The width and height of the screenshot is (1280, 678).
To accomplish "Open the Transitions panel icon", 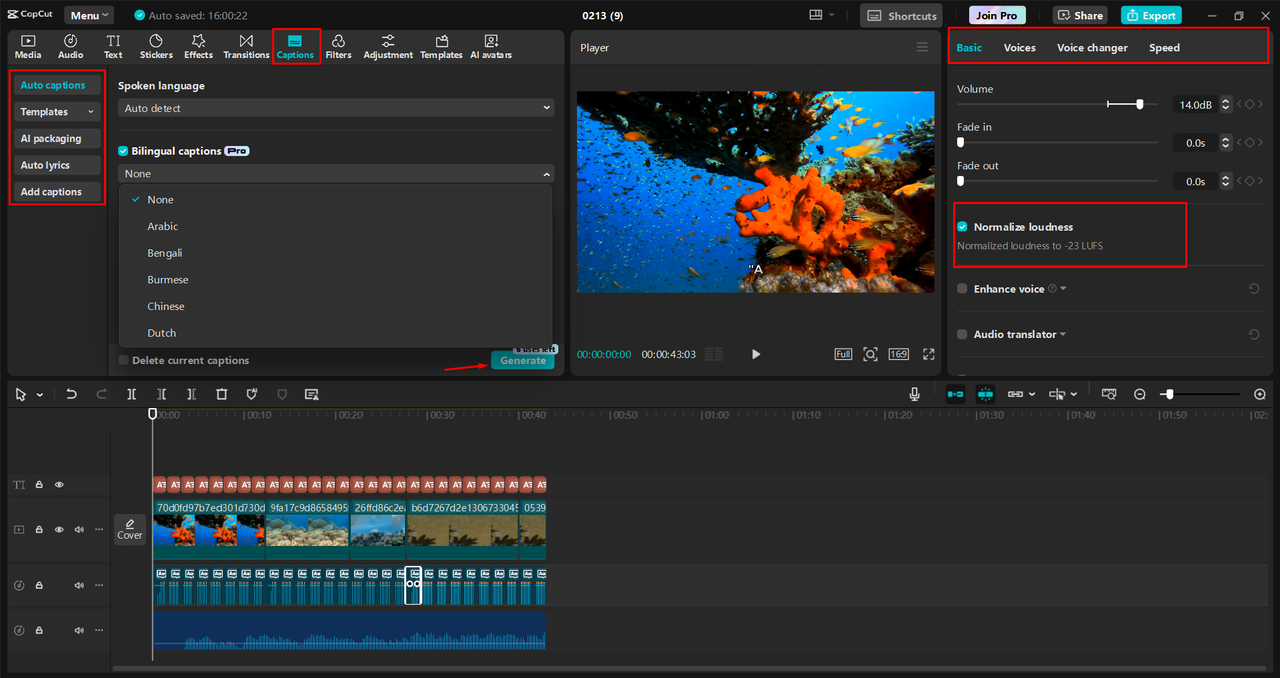I will pyautogui.click(x=246, y=46).
